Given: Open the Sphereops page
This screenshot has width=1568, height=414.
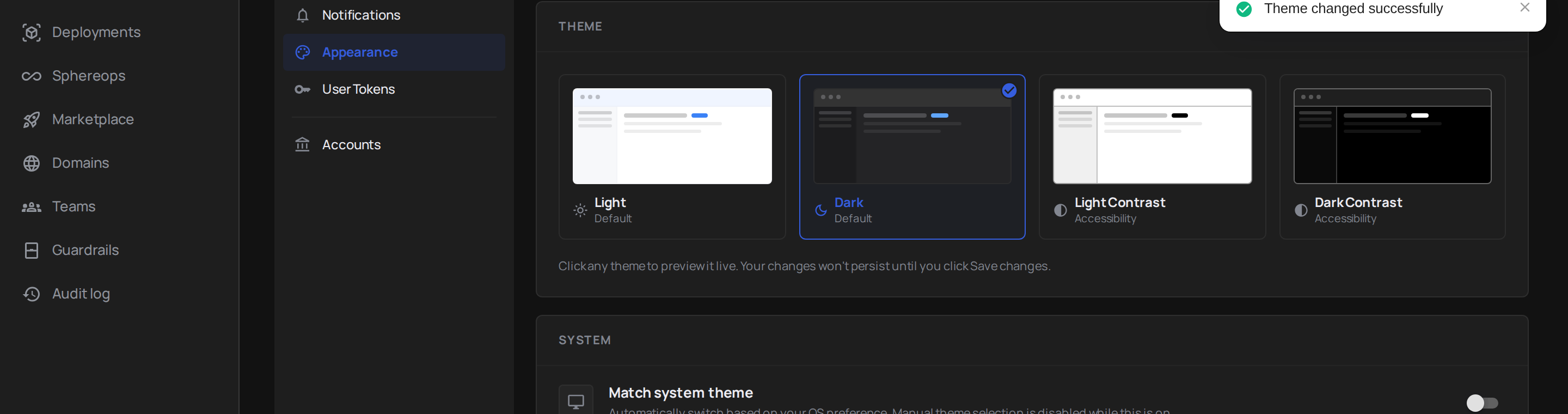Looking at the screenshot, I should (89, 76).
